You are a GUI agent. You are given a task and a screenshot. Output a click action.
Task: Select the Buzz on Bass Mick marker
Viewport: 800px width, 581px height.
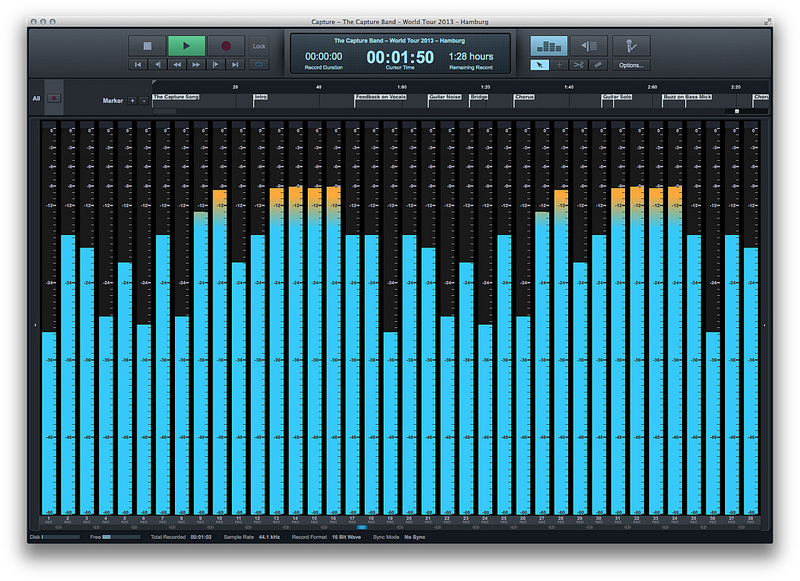click(x=687, y=96)
